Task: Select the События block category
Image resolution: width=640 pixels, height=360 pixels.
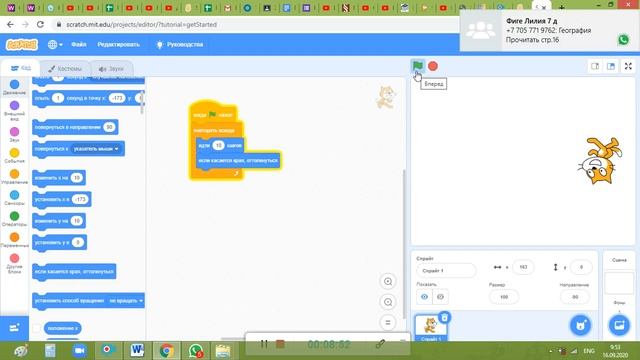Action: 14,156
